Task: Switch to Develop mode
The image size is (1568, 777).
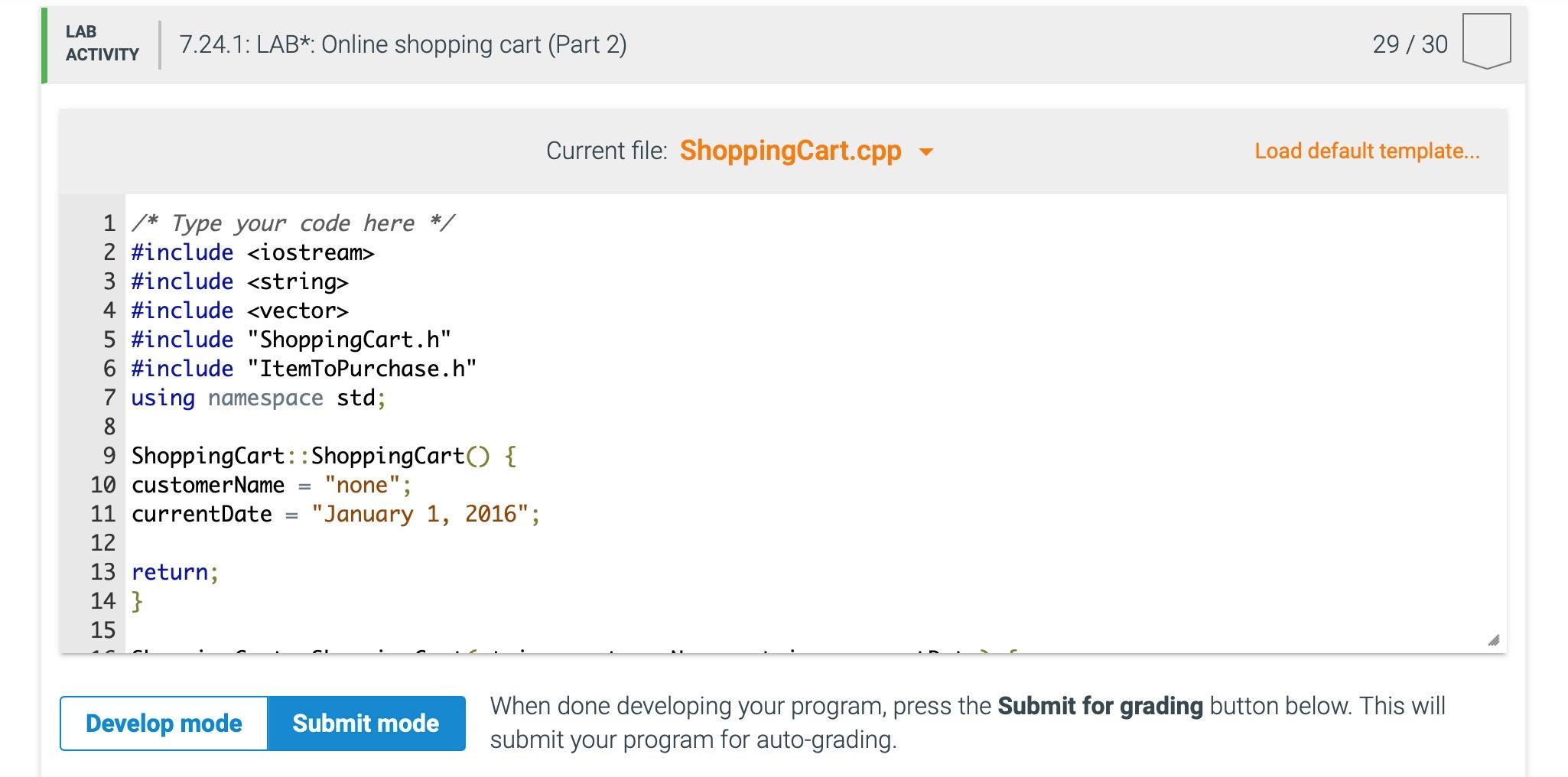Action: (x=164, y=723)
